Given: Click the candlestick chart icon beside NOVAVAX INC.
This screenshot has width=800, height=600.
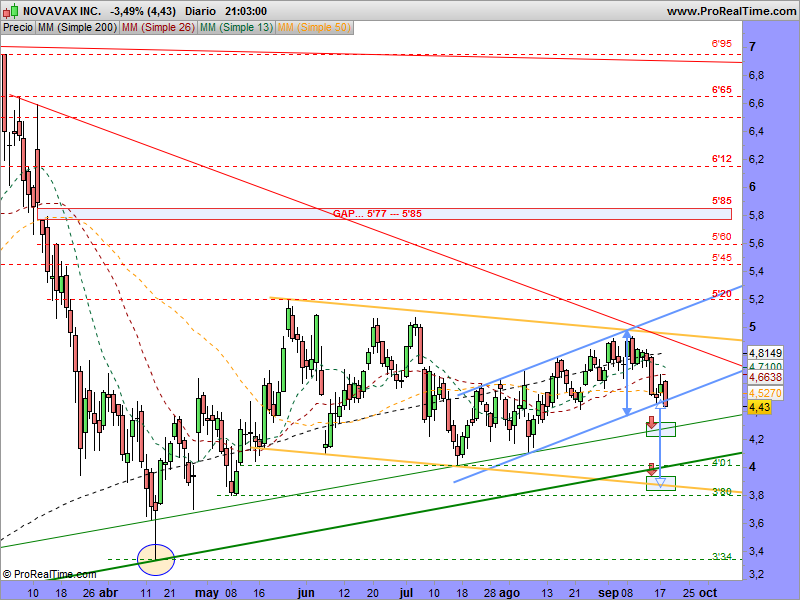Looking at the screenshot, I should click(11, 10).
